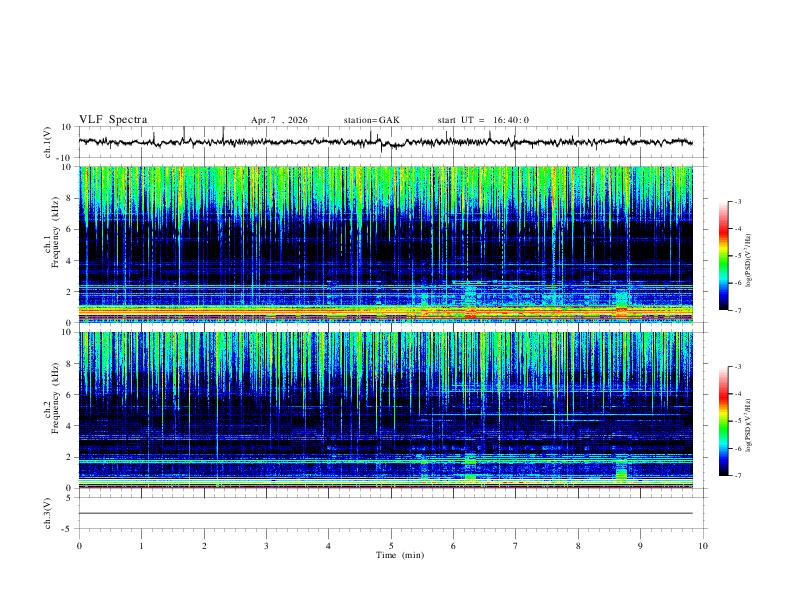Click time axis tick label "5"
This screenshot has width=792, height=612.
pos(391,546)
